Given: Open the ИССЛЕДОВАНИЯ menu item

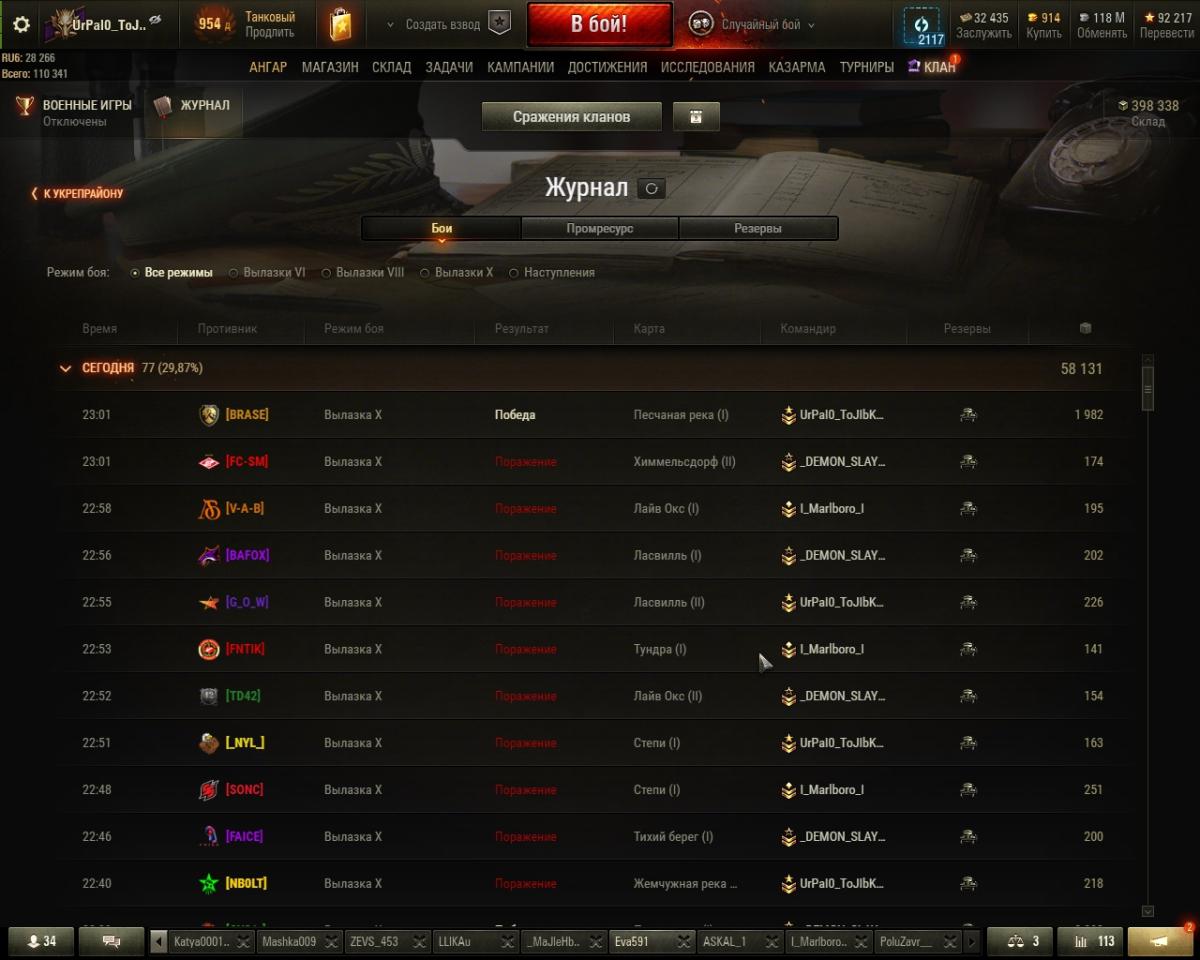Looking at the screenshot, I should [x=708, y=67].
